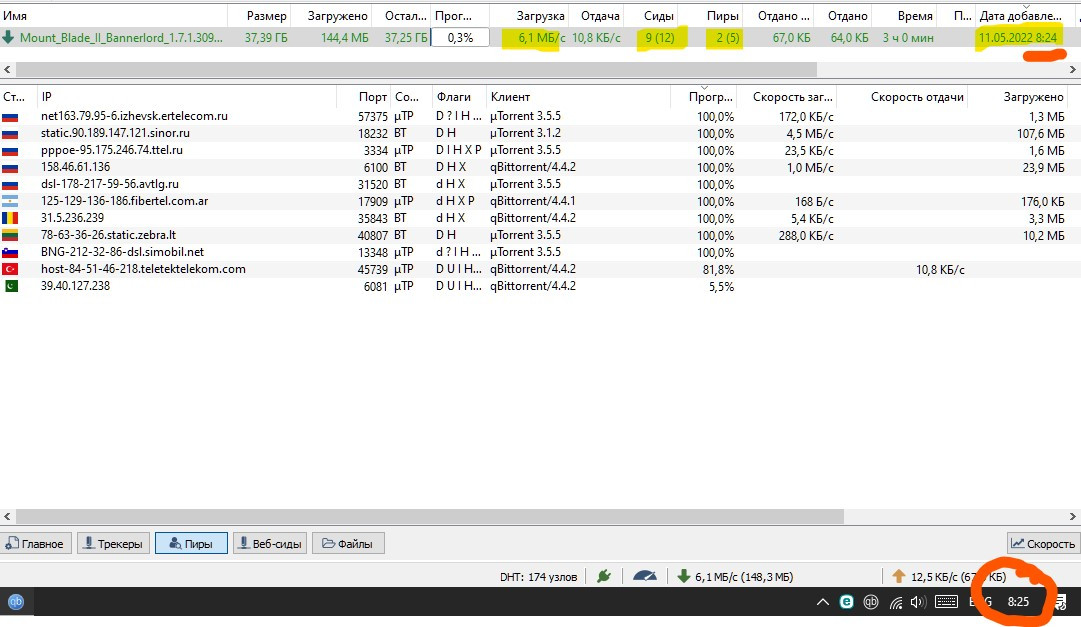Click the 'Скорость' button
Screen dimensions: 1081x627
point(1043,544)
